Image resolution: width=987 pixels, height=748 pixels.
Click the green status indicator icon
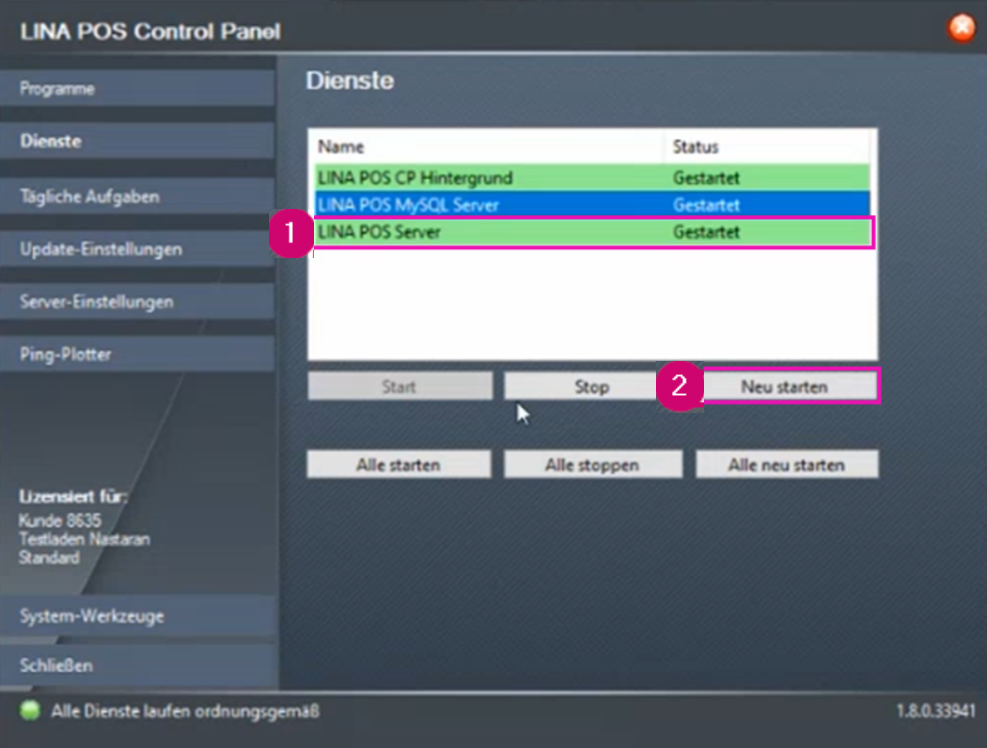click(30, 711)
